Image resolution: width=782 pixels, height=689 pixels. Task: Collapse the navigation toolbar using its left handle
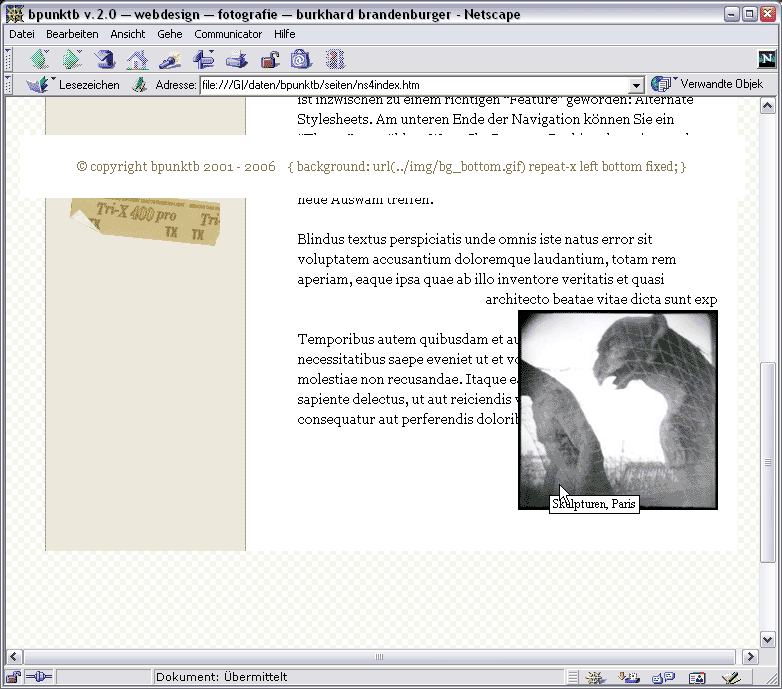pyautogui.click(x=8, y=60)
